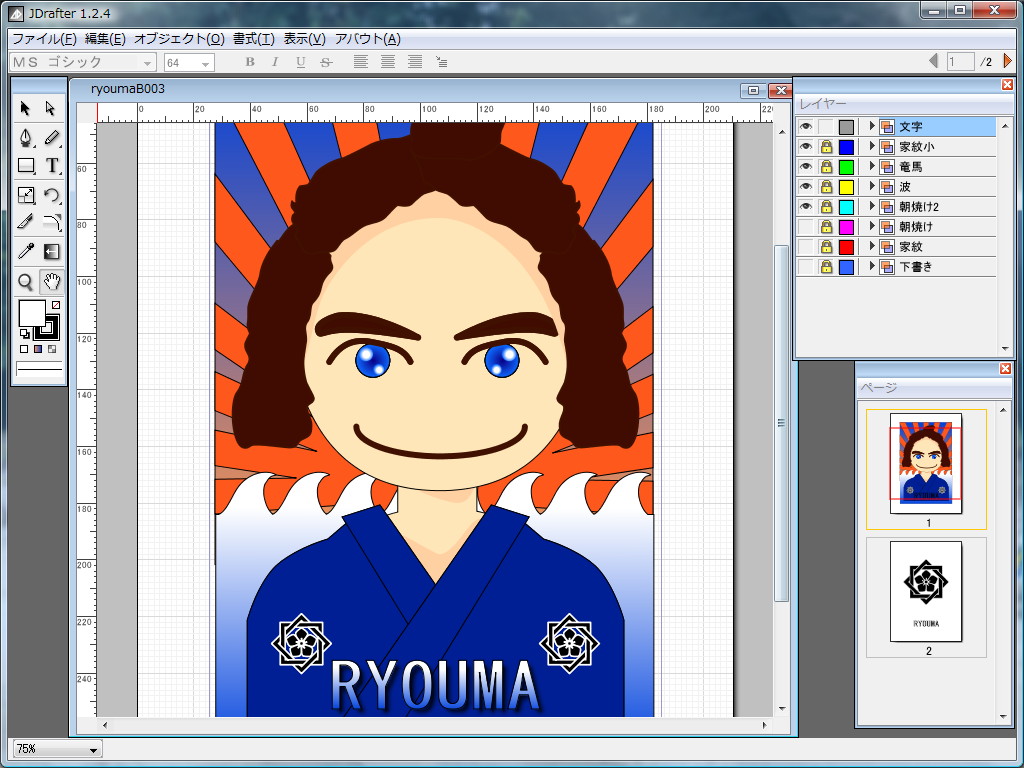Click the 波 layer yellow color swatch
The width and height of the screenshot is (1024, 768).
point(846,187)
